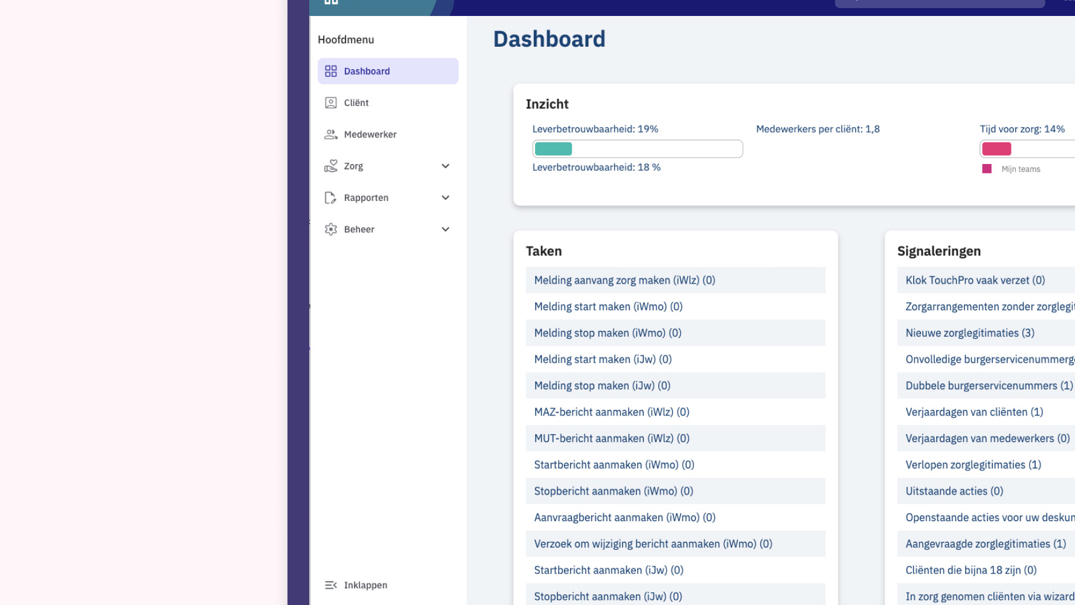
Task: Expand the Rapporten submenu chevron
Action: click(445, 198)
